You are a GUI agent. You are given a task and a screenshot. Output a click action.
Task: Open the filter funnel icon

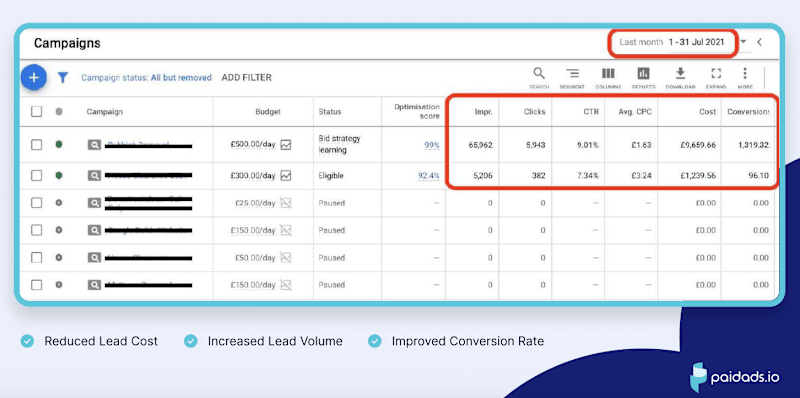[x=63, y=78]
